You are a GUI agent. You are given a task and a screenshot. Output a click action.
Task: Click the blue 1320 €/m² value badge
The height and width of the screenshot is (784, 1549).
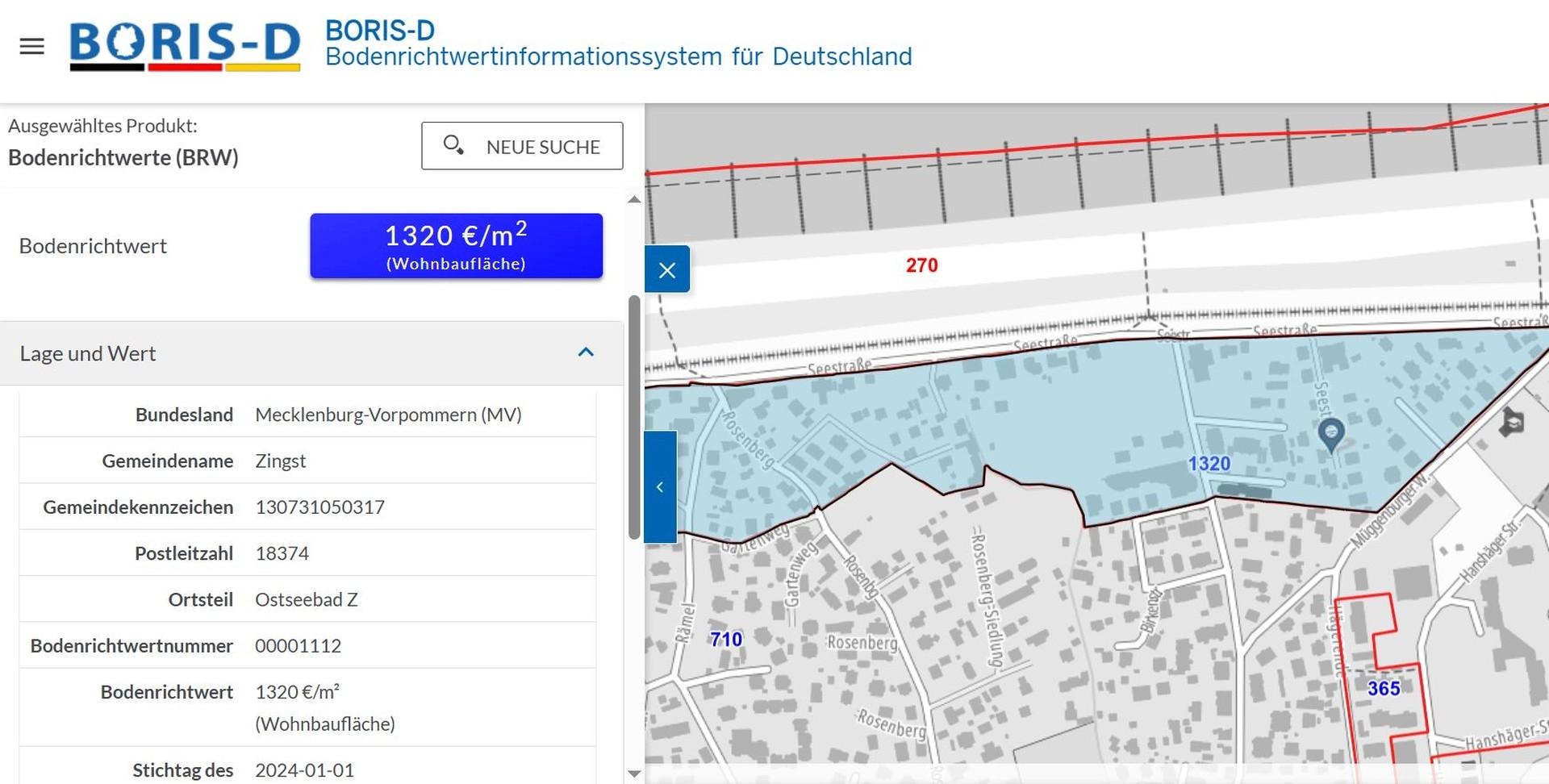click(457, 246)
